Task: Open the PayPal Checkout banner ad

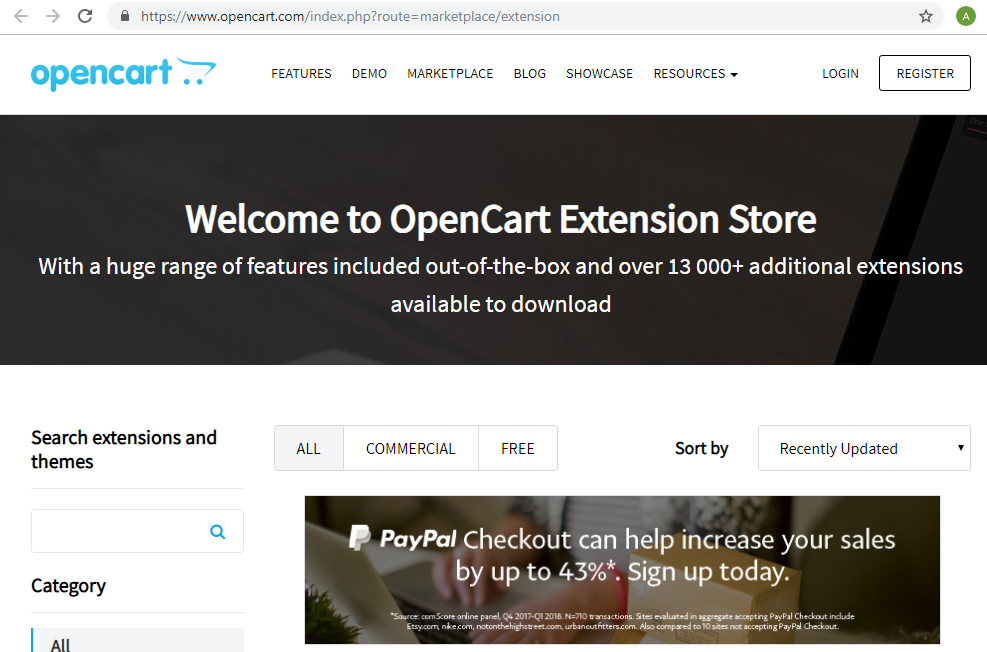Action: pyautogui.click(x=622, y=570)
